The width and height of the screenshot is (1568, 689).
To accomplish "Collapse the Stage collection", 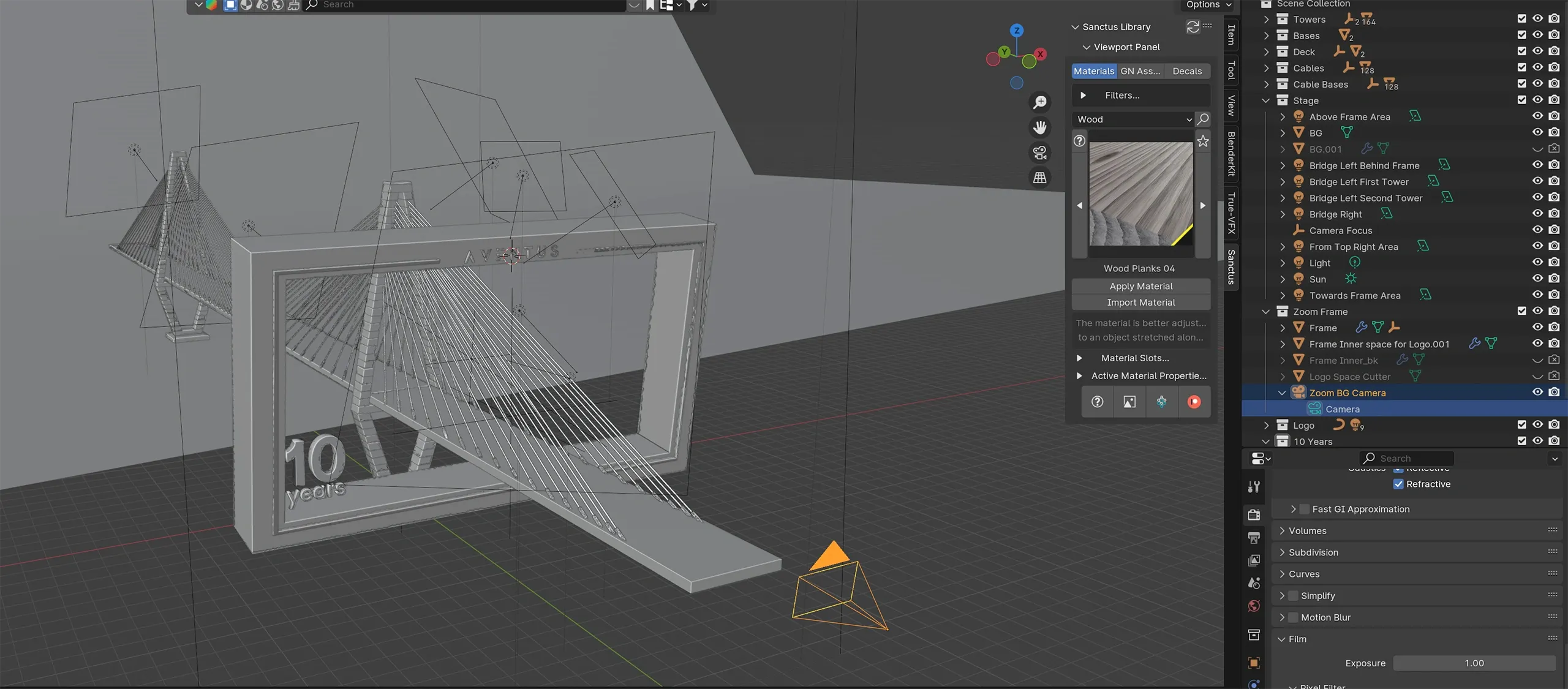I will click(1266, 100).
